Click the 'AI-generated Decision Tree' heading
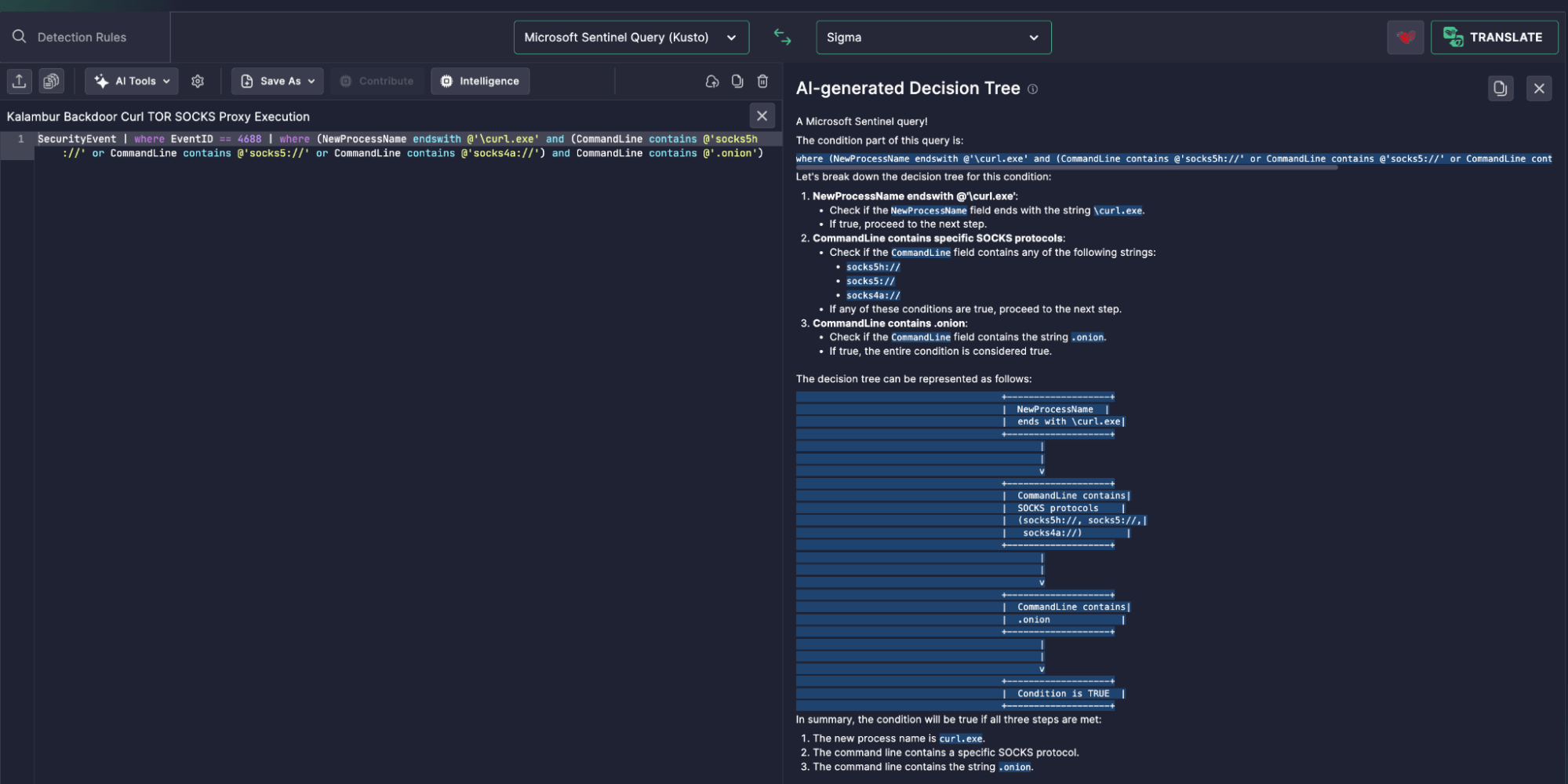This screenshot has width=1568, height=784. pyautogui.click(x=908, y=88)
